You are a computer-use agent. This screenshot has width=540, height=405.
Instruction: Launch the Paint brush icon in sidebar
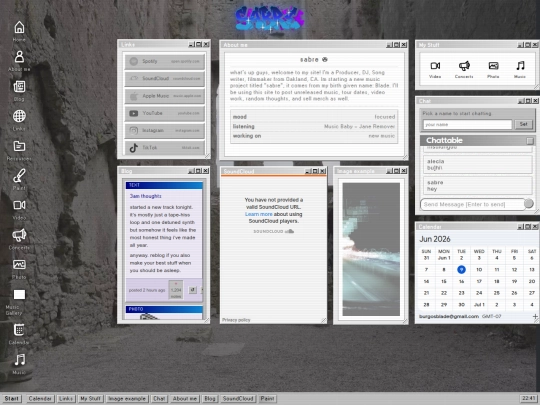(x=19, y=176)
